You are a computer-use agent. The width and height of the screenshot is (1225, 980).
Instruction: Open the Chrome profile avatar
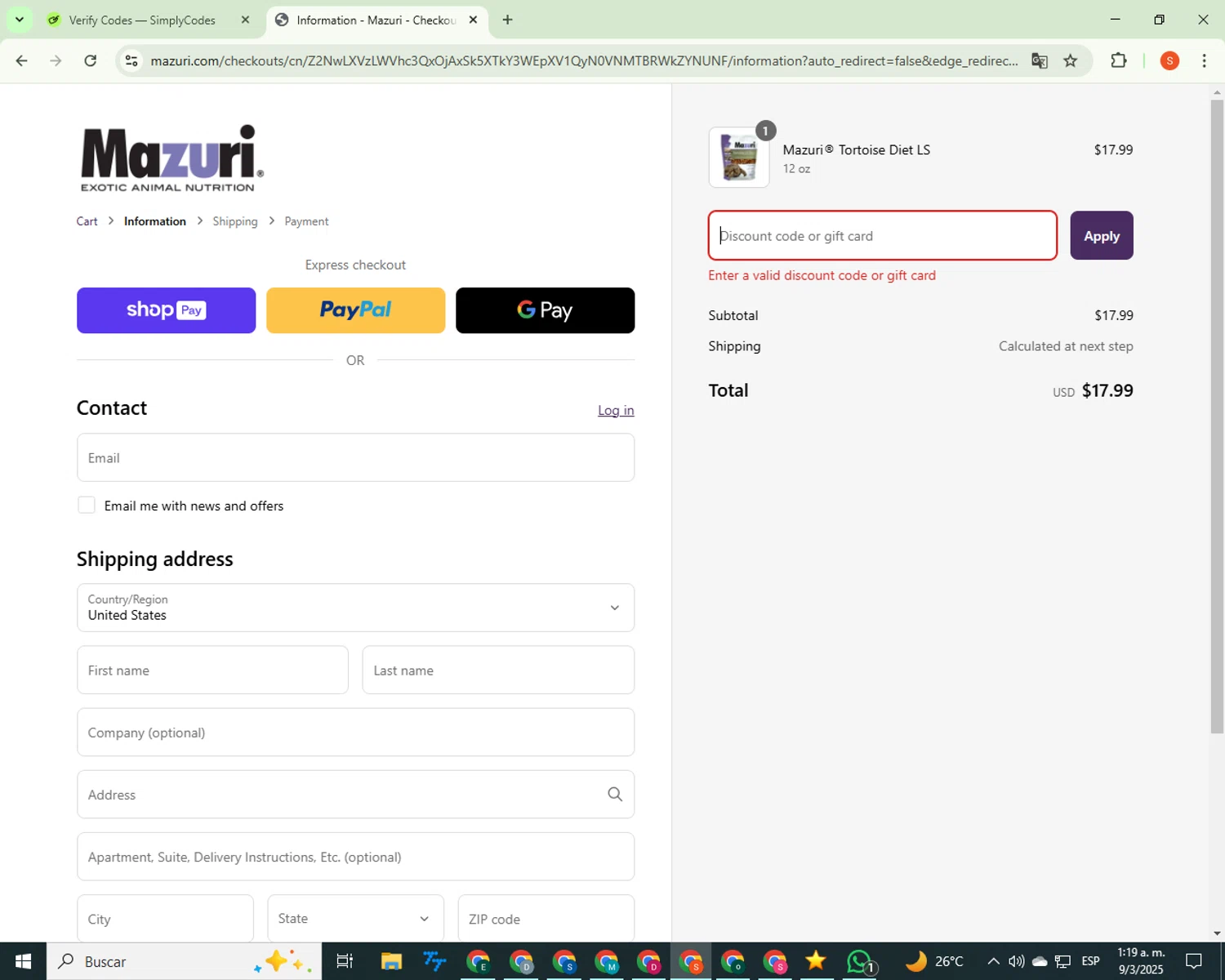pos(1169,60)
